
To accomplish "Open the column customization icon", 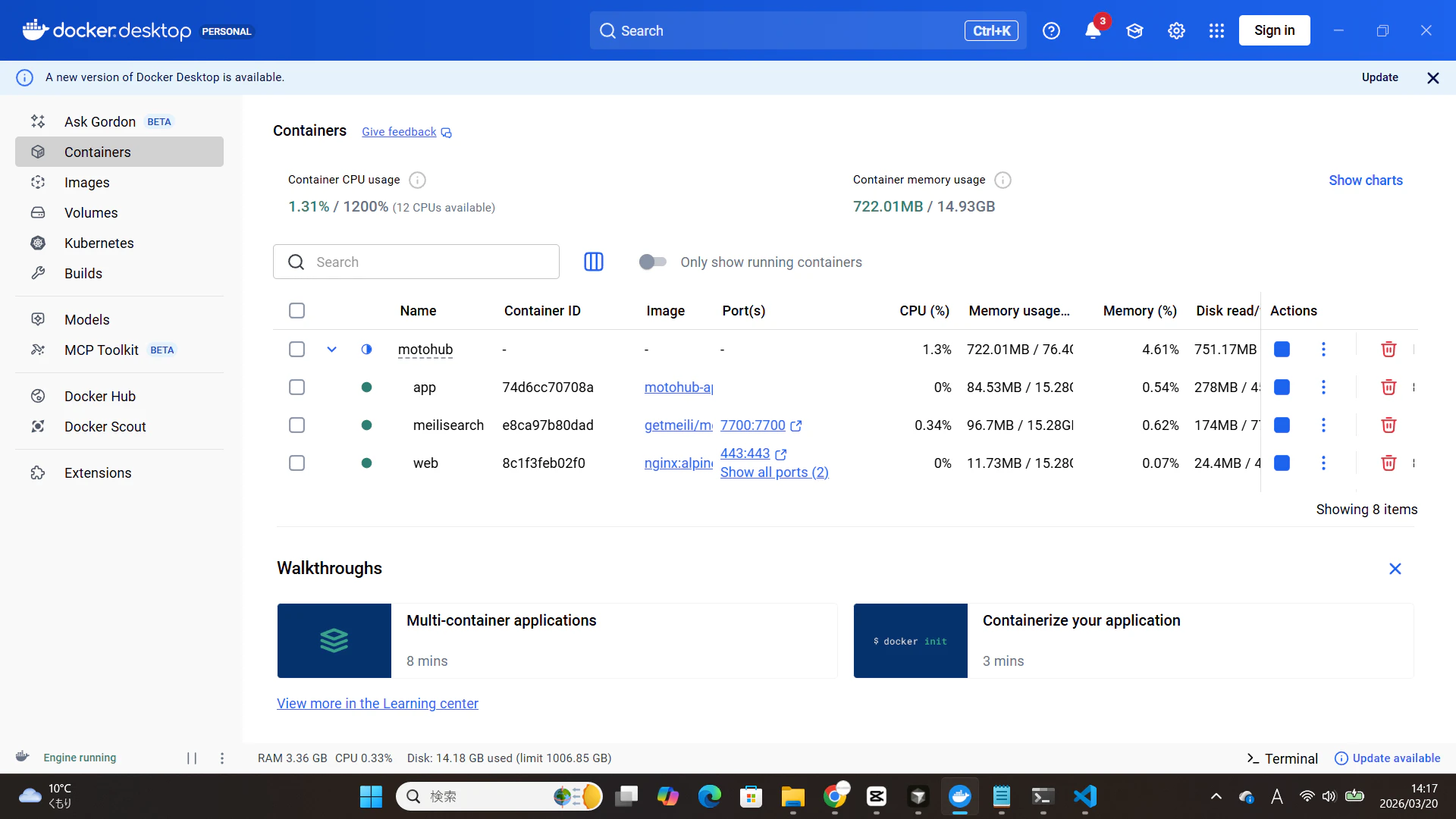I will point(594,262).
